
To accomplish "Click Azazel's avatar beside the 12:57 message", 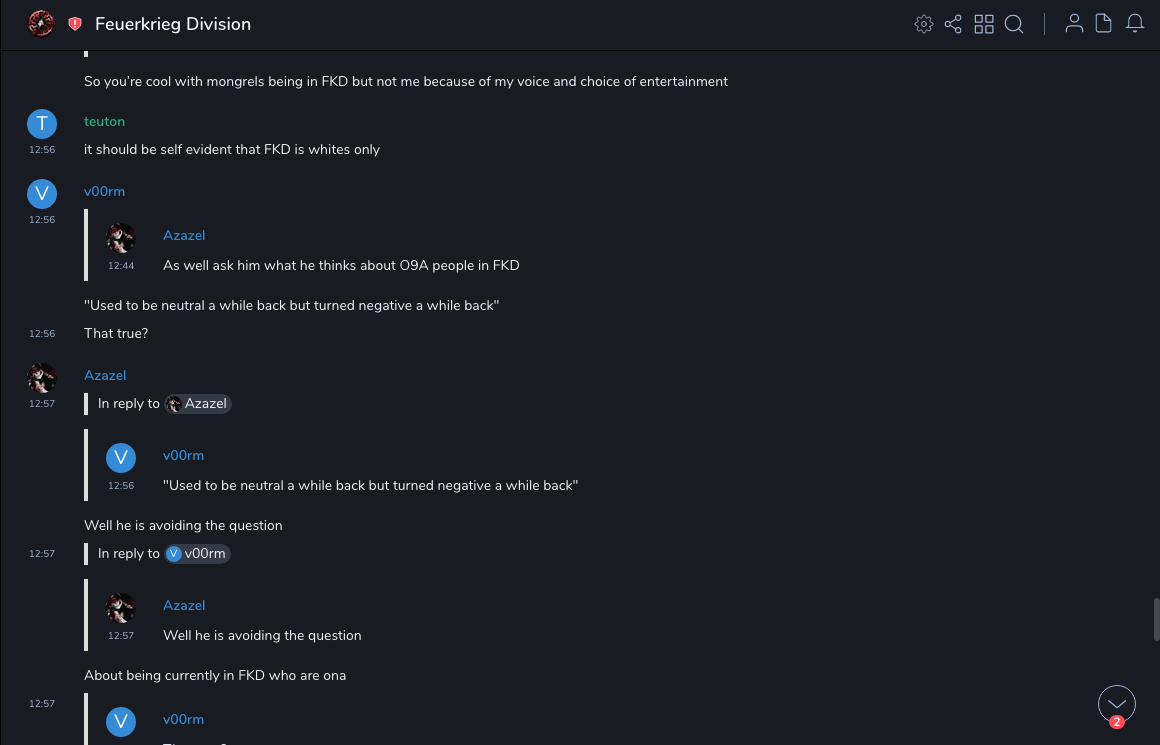I will click(x=41, y=377).
